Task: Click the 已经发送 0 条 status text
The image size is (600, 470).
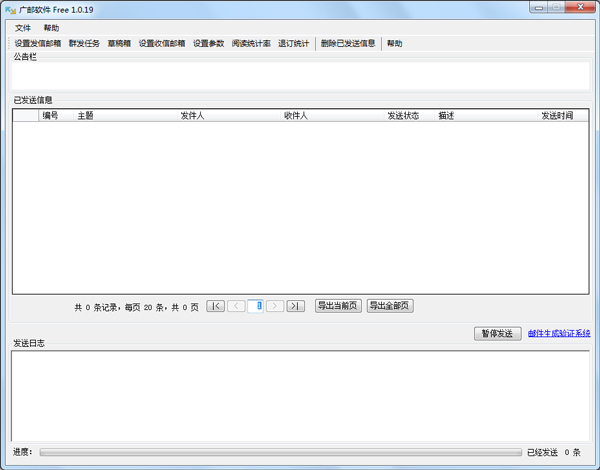Action: click(554, 452)
